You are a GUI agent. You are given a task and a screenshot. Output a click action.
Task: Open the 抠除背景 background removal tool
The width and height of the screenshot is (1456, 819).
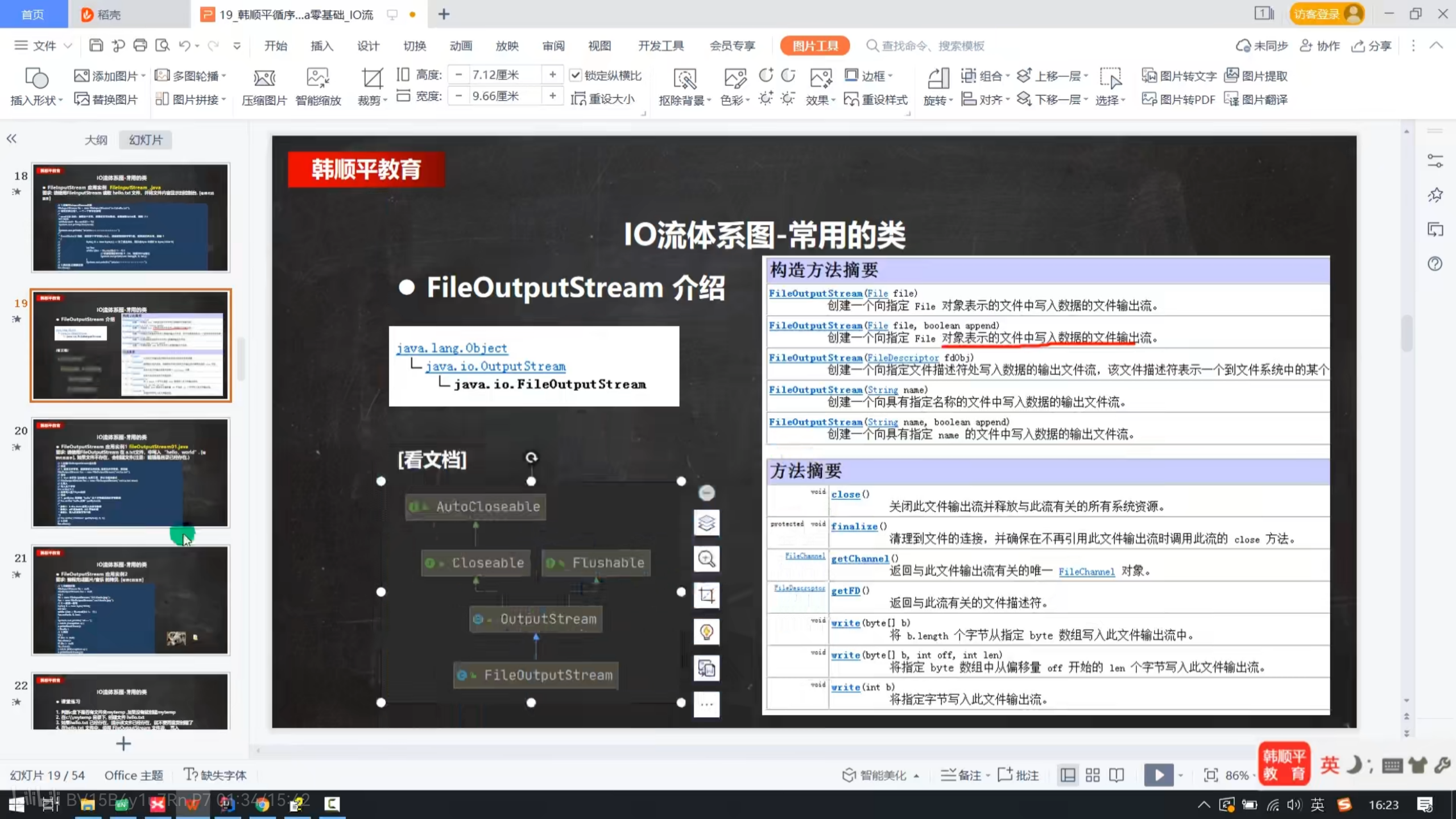(x=684, y=85)
